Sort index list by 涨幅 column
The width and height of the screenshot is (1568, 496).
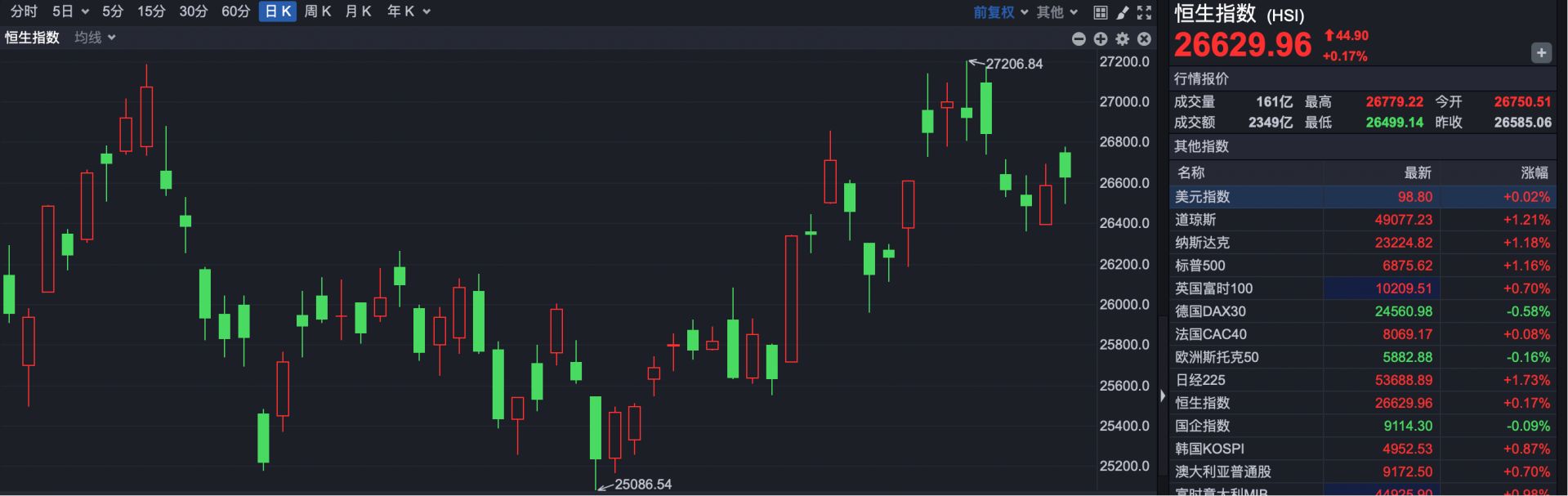pyautogui.click(x=1534, y=172)
